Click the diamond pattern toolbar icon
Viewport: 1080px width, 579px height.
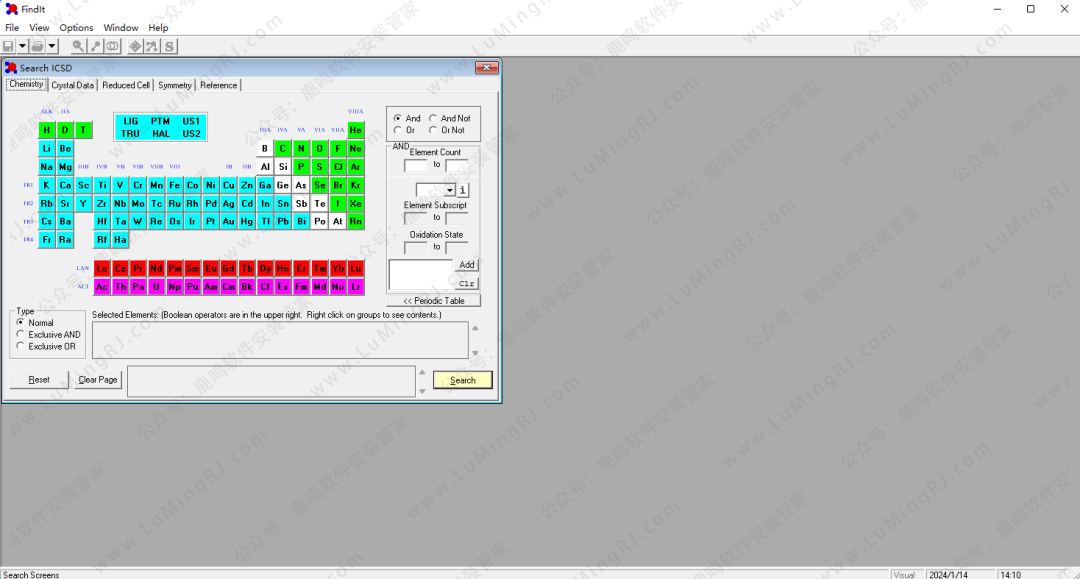[135, 46]
